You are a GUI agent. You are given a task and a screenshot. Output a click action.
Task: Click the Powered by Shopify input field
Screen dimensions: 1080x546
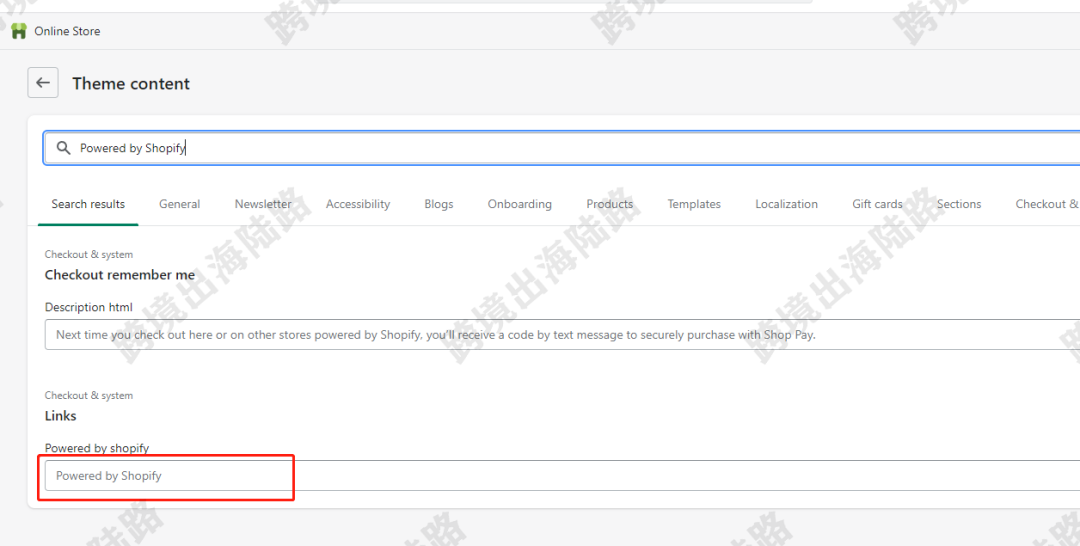pos(562,476)
